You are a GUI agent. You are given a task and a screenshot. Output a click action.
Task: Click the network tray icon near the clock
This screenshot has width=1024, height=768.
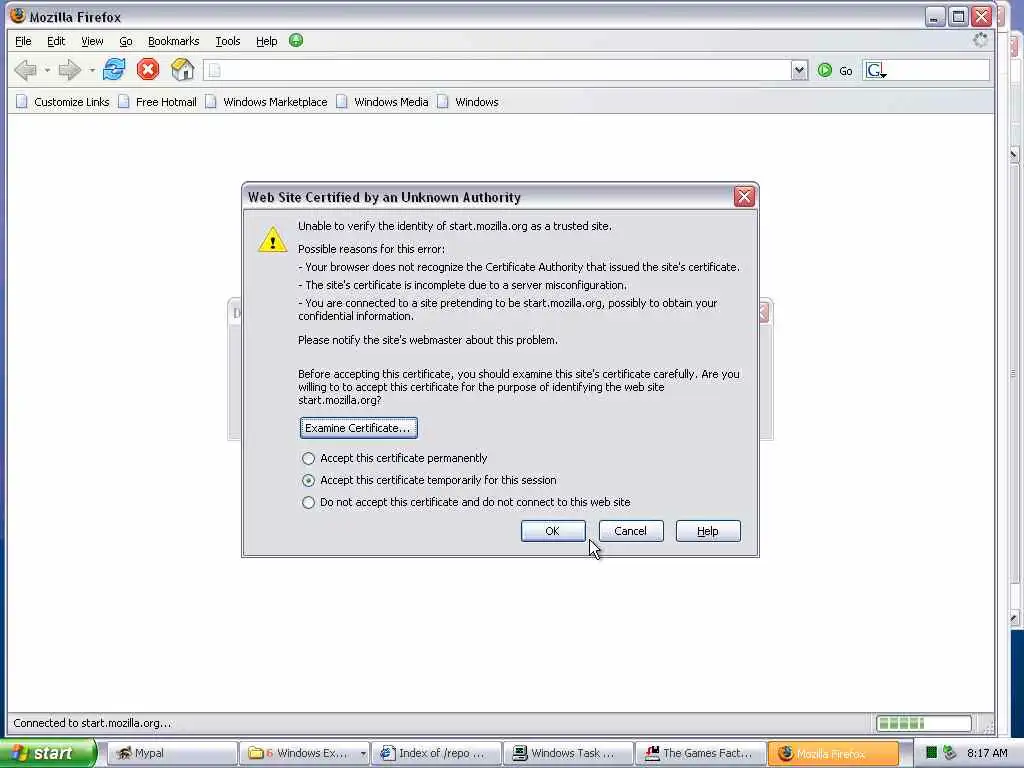pyautogui.click(x=950, y=753)
